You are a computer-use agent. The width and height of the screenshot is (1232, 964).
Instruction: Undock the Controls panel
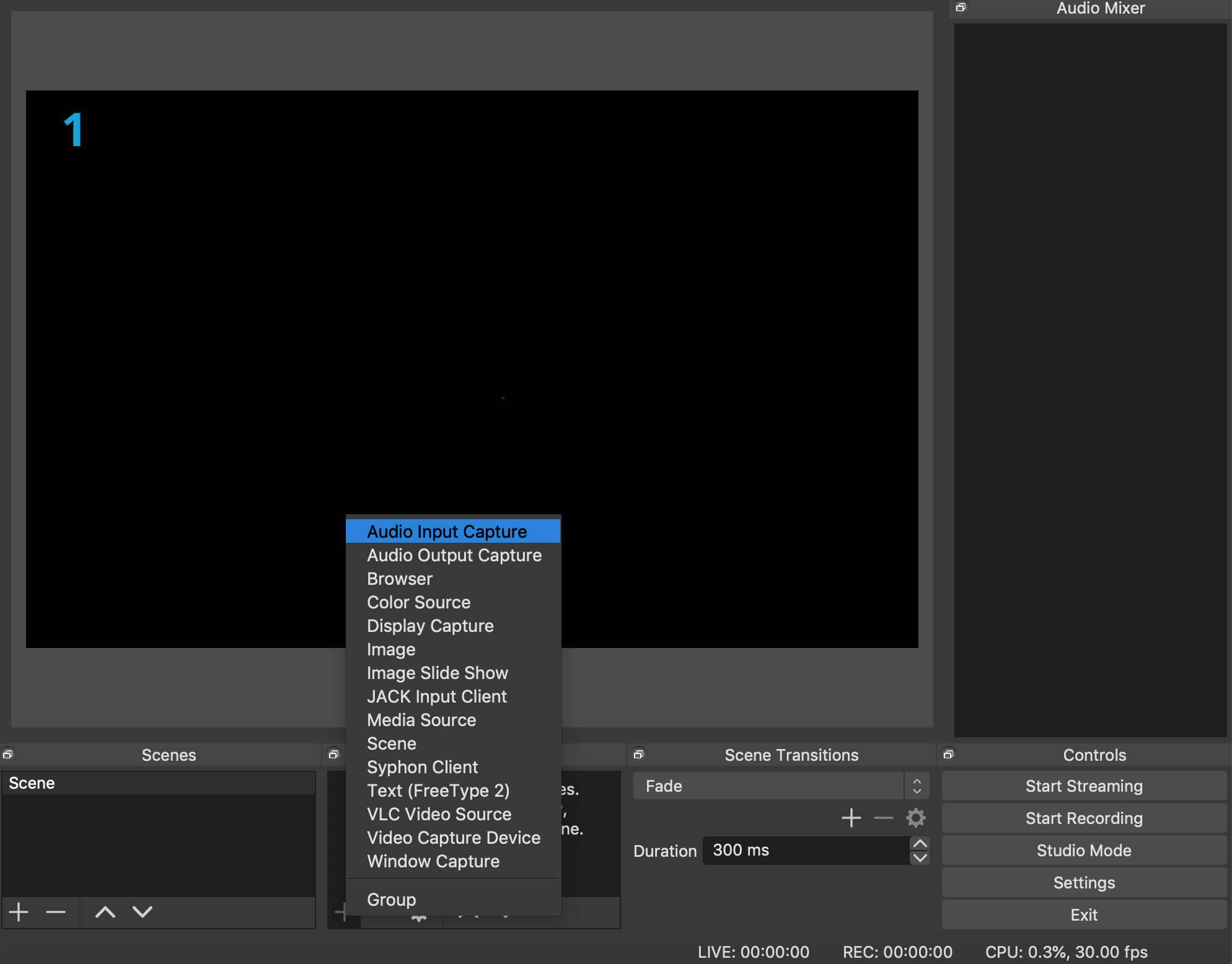click(948, 754)
